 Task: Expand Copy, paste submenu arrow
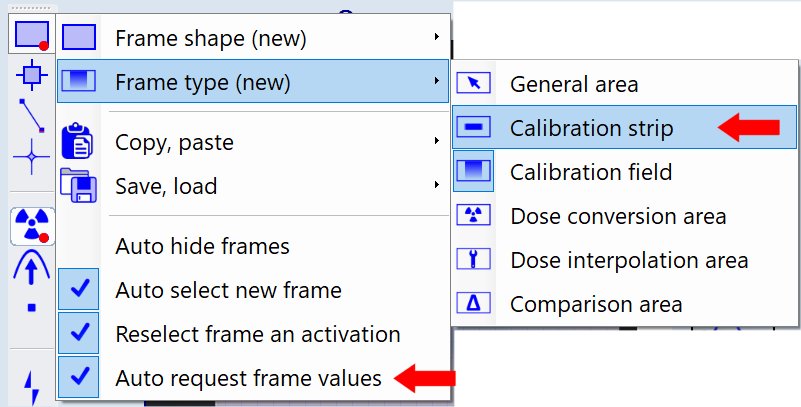tap(436, 143)
